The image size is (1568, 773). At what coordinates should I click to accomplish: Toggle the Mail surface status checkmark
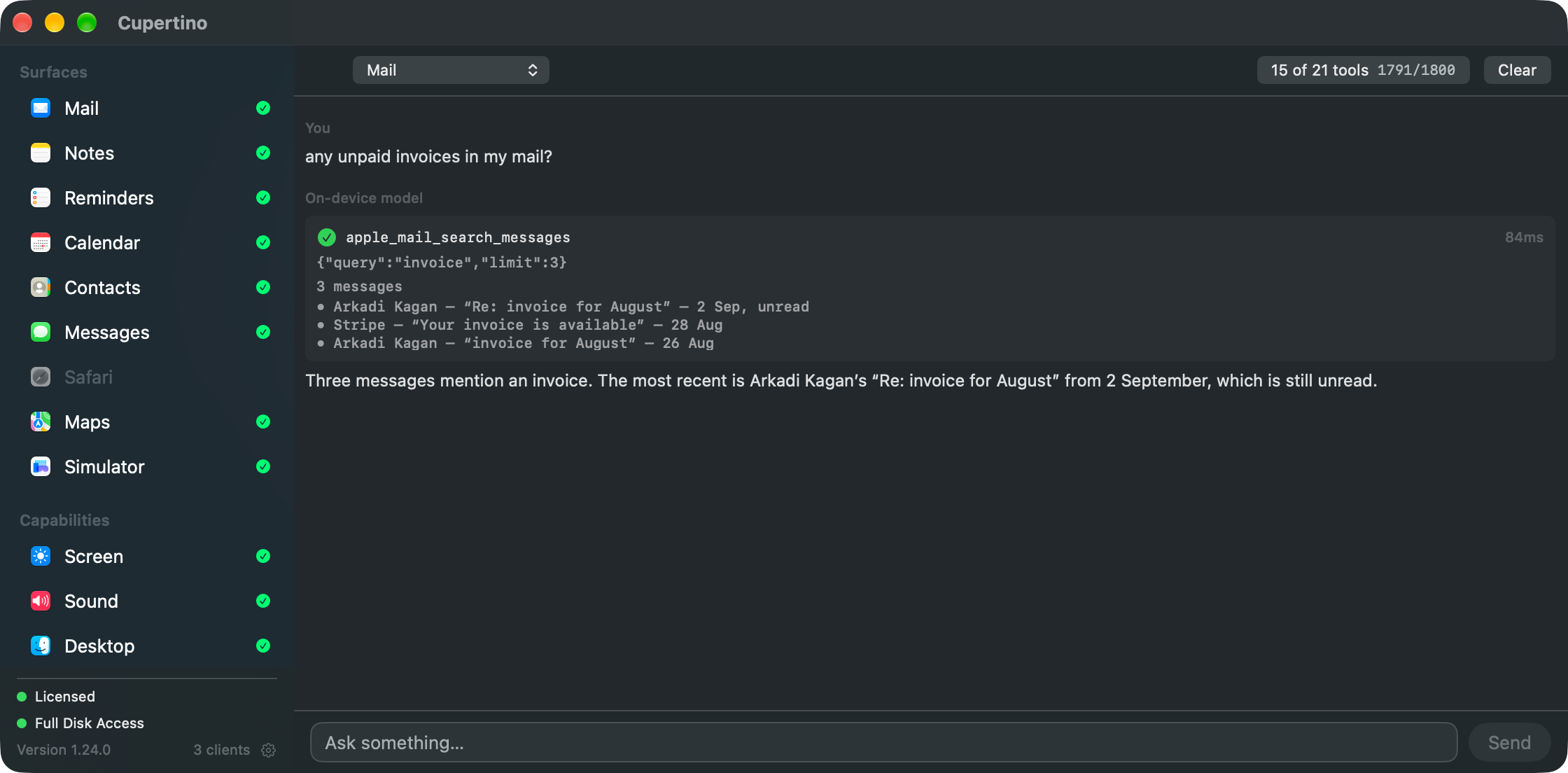(263, 108)
